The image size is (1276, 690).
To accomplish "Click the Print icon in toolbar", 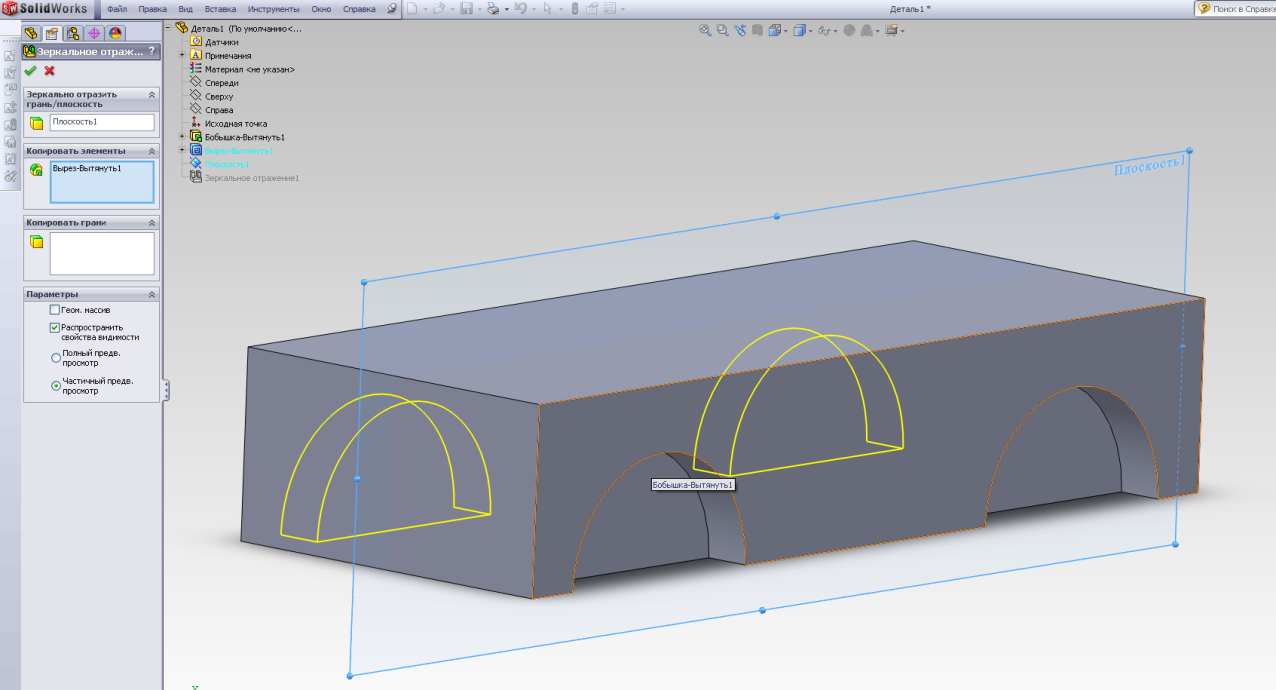I will tap(492, 8).
